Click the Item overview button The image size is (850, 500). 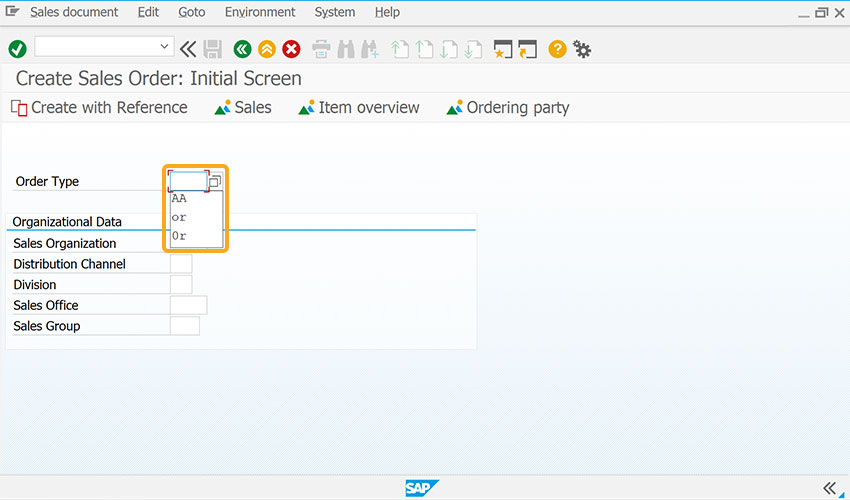(x=359, y=107)
